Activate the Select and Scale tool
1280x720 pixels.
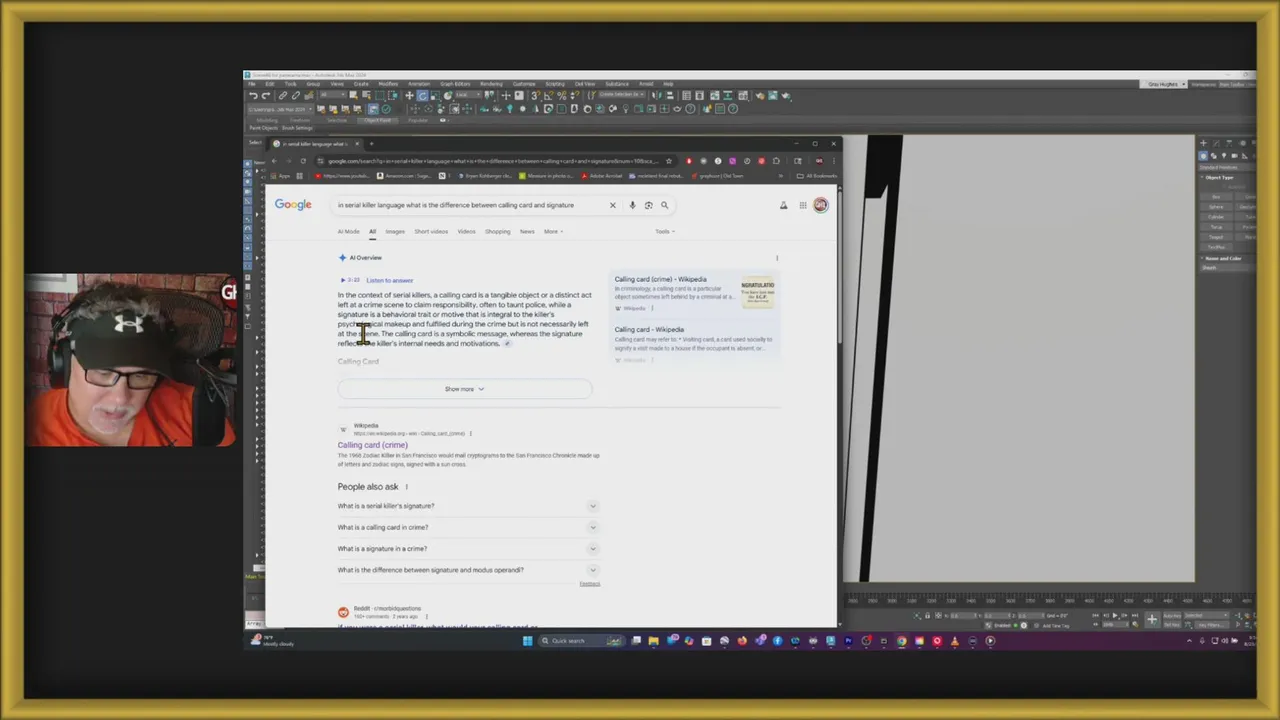(x=435, y=96)
